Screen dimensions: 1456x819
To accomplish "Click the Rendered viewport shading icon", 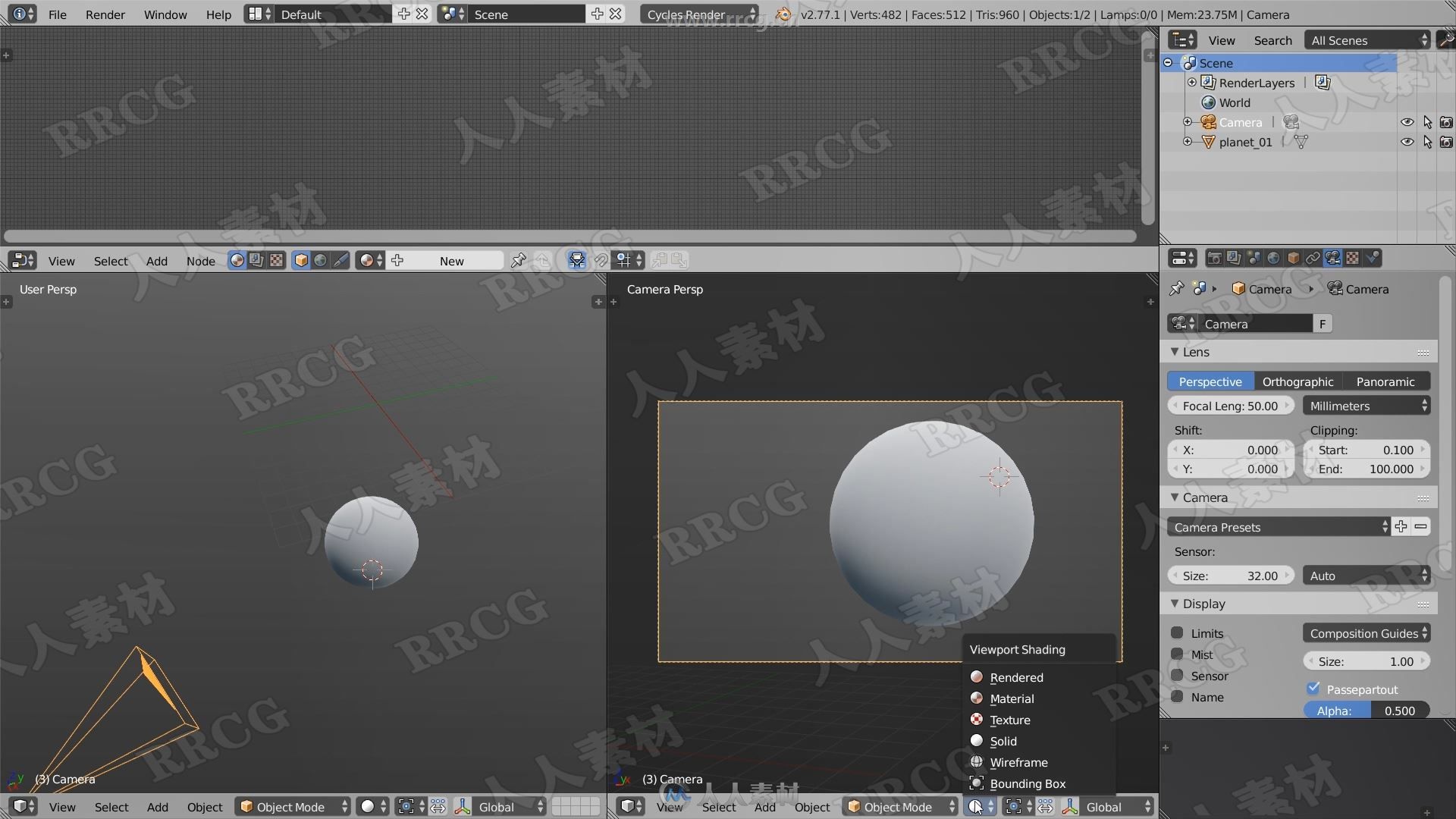I will 975,676.
